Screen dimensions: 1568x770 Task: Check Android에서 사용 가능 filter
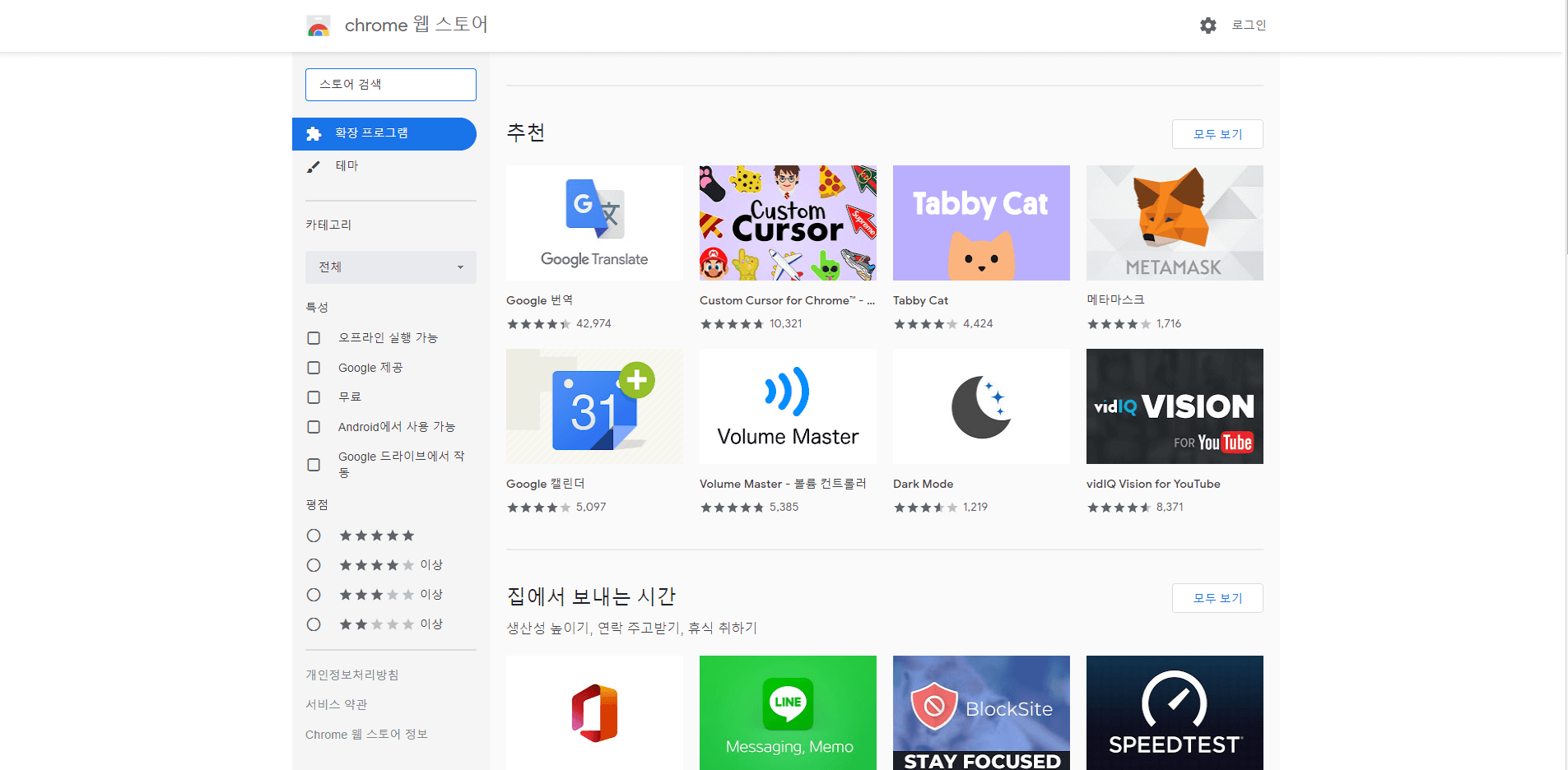click(314, 427)
